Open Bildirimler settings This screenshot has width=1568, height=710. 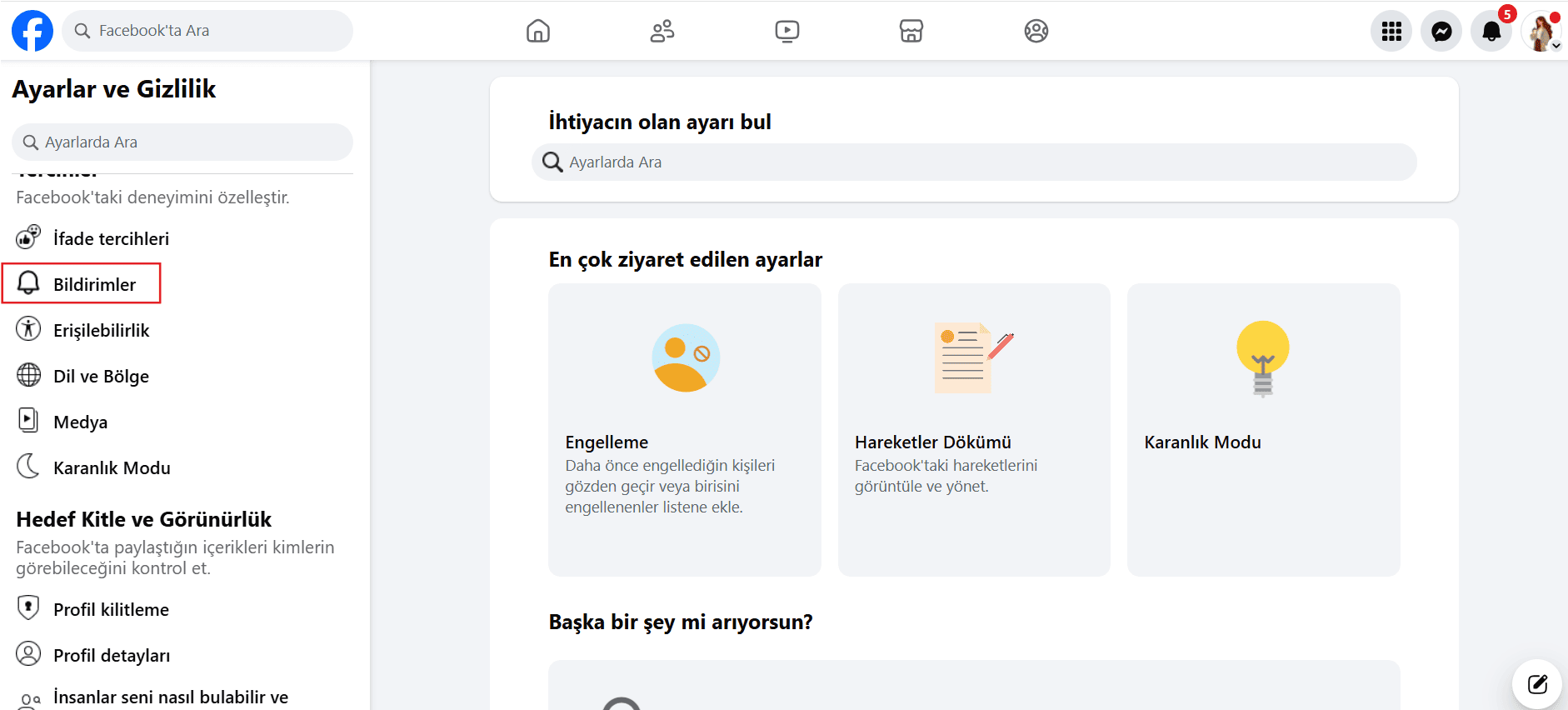pos(182,284)
